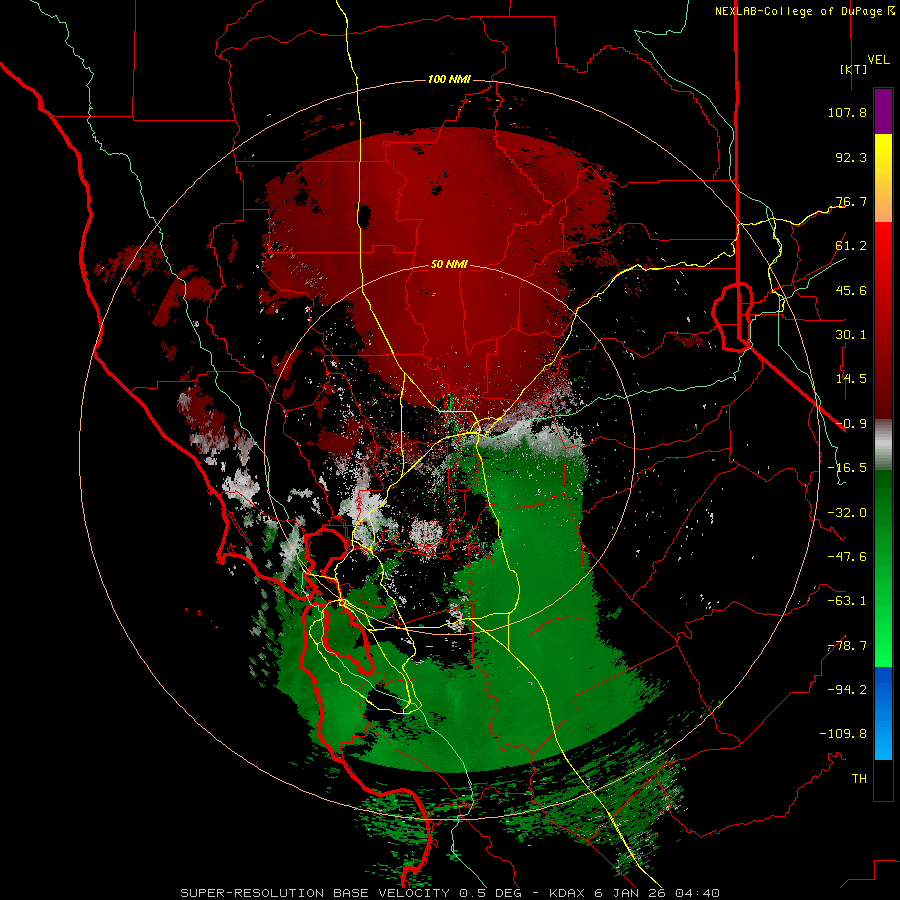Image resolution: width=900 pixels, height=900 pixels.
Task: Click the [KT] units label
Action: [x=854, y=69]
